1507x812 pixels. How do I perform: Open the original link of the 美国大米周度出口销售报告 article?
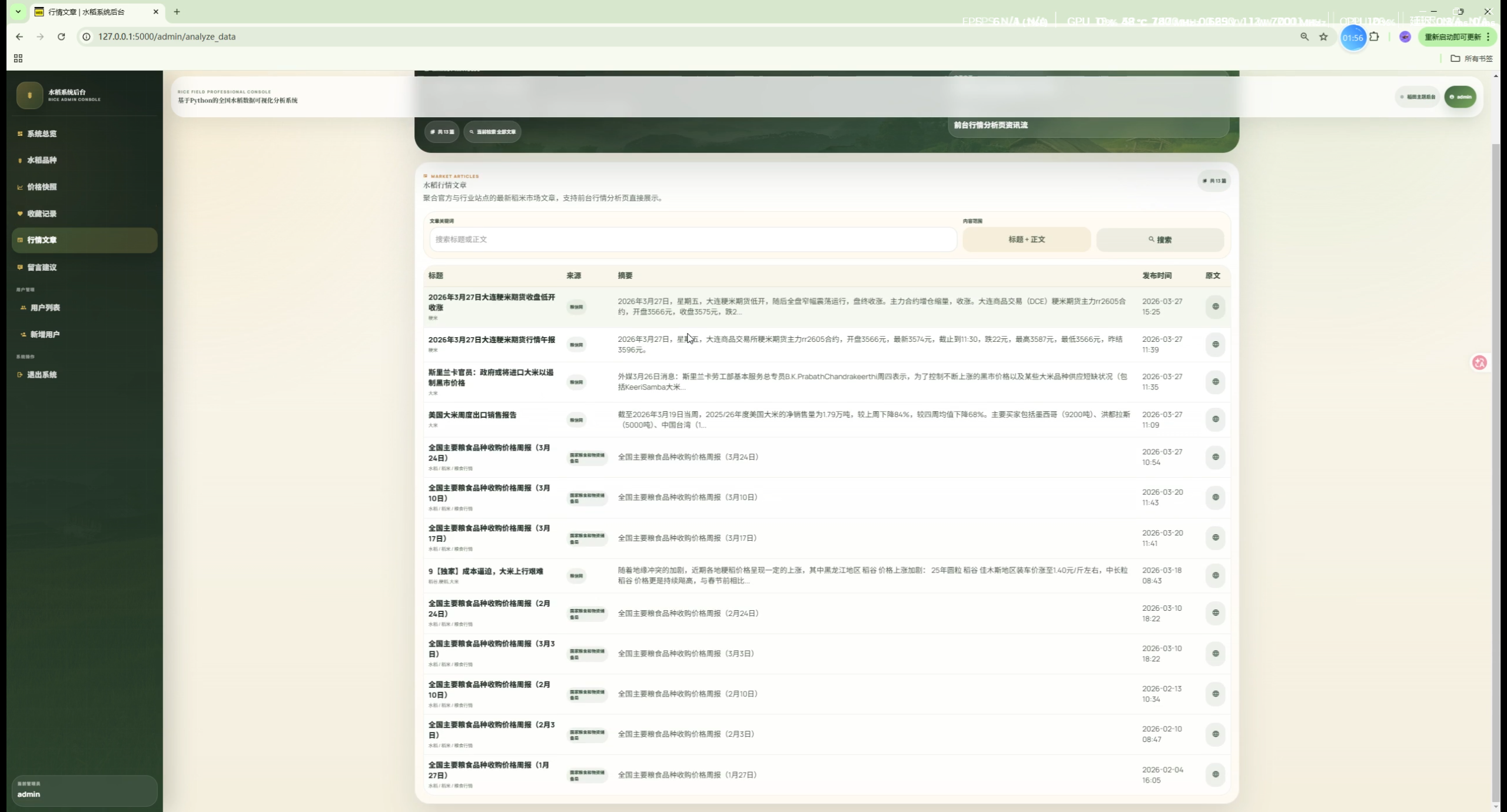coord(1215,420)
